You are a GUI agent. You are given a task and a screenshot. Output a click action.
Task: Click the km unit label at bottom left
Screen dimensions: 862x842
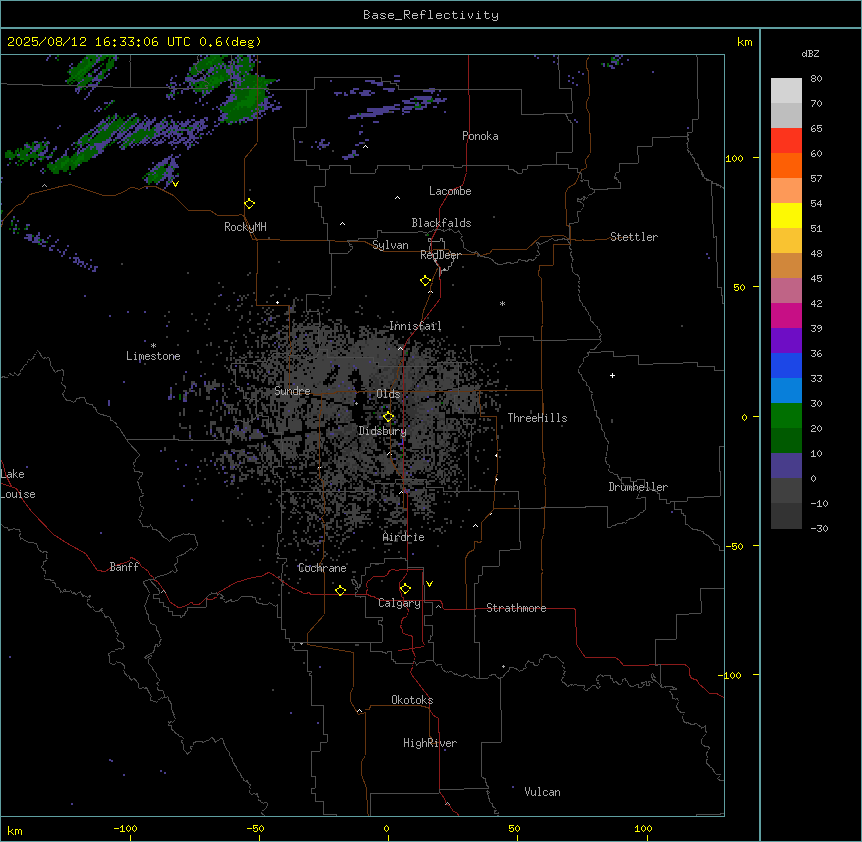15,830
